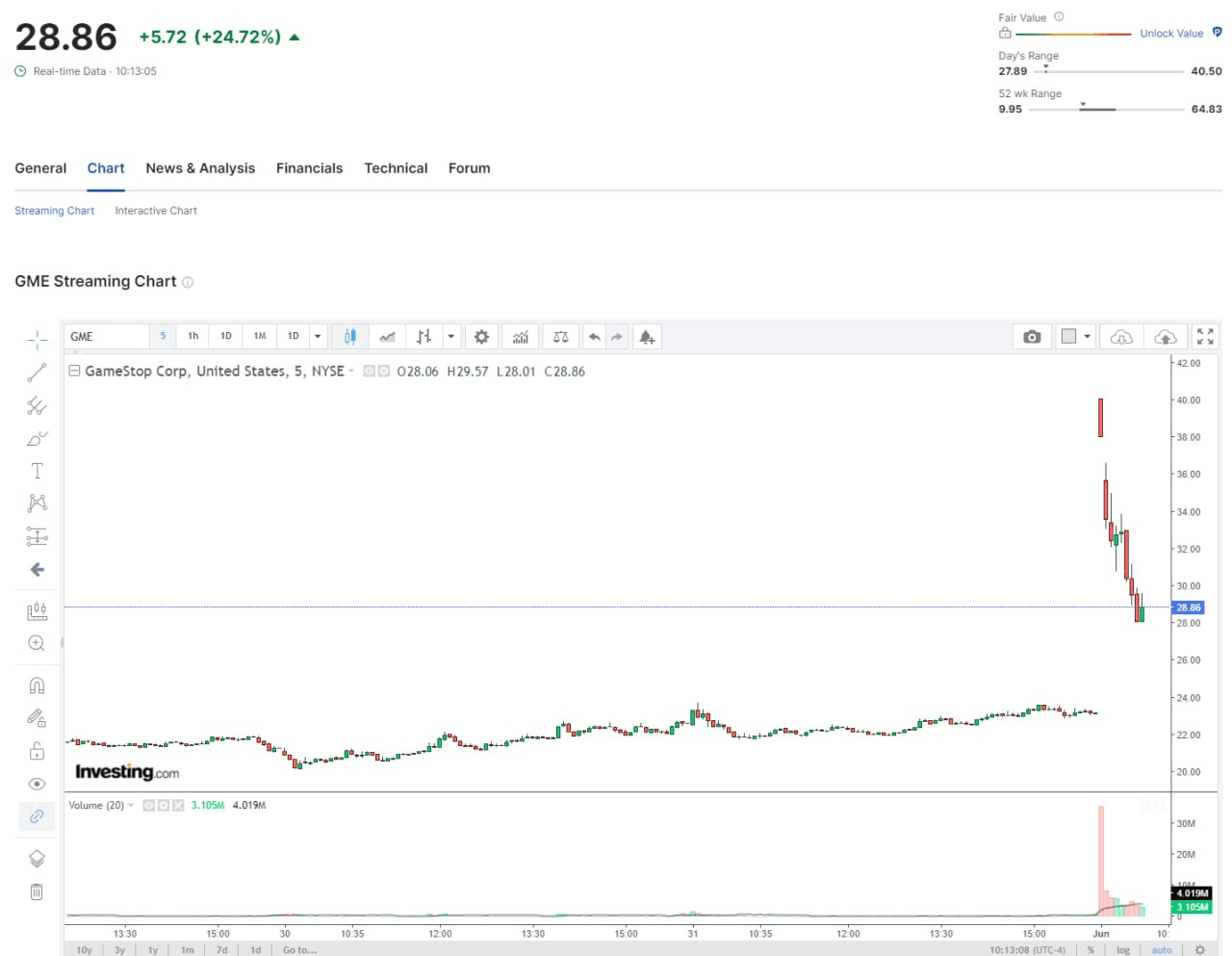Switch to area chart style

coord(387,337)
